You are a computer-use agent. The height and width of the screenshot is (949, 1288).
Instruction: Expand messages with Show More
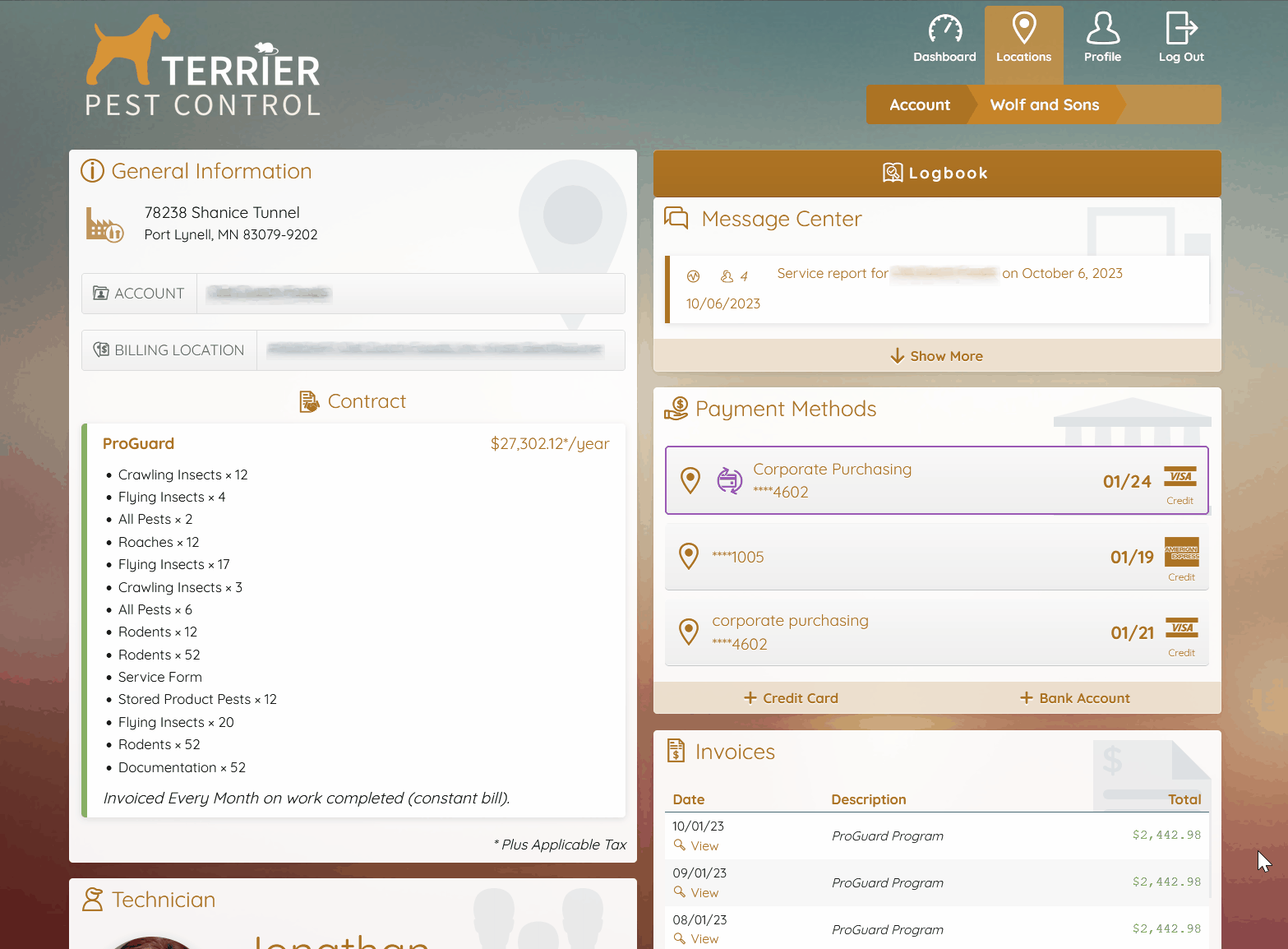coord(937,356)
